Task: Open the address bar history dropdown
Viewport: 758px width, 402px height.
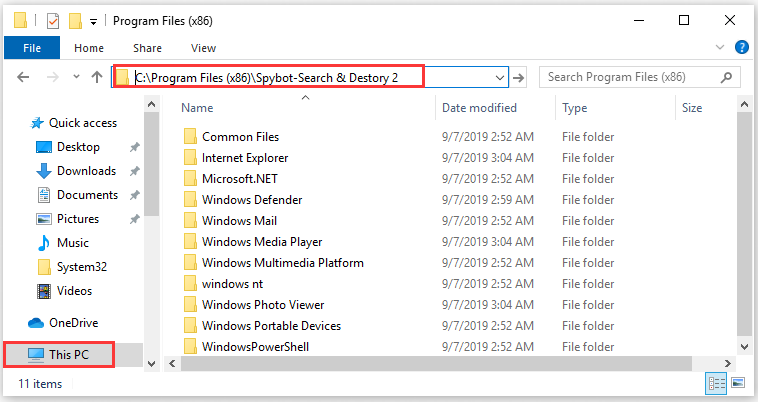Action: pyautogui.click(x=499, y=77)
